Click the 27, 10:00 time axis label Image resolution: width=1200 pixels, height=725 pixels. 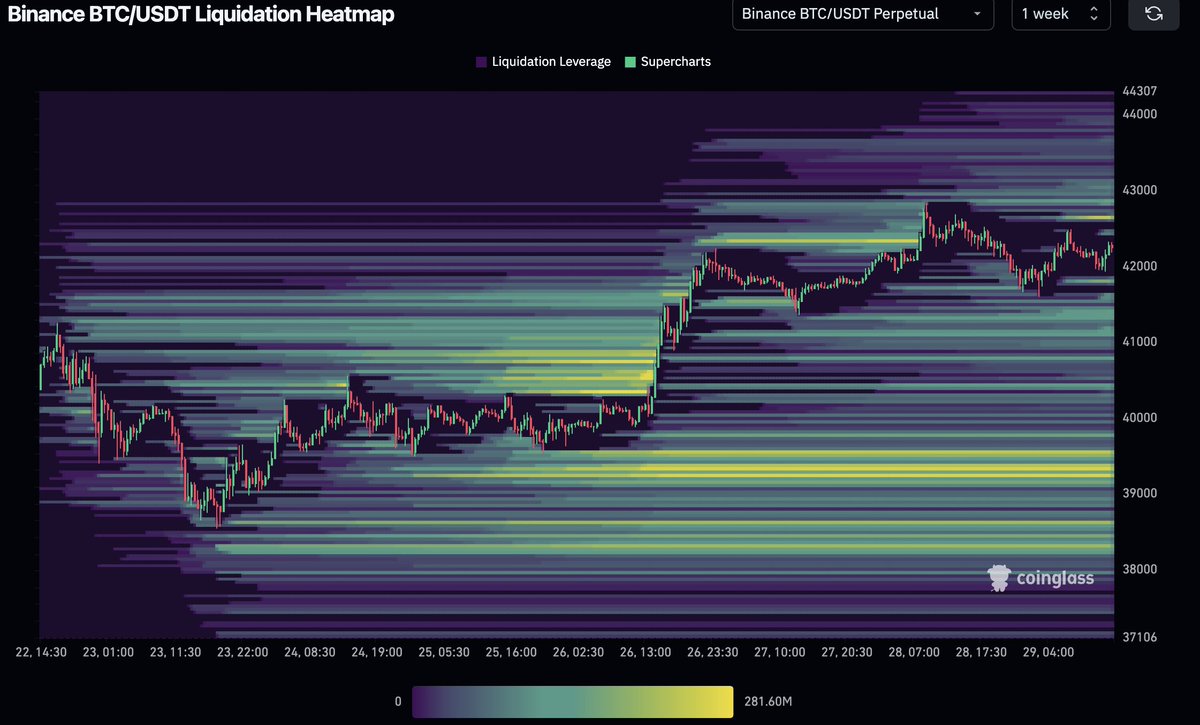[x=781, y=652]
